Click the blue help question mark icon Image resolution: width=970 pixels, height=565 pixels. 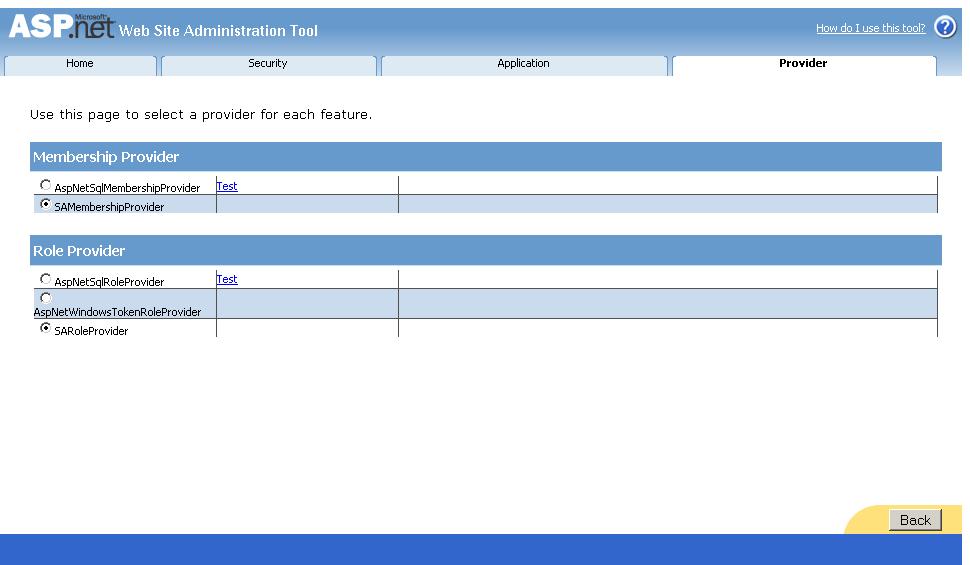[x=945, y=27]
